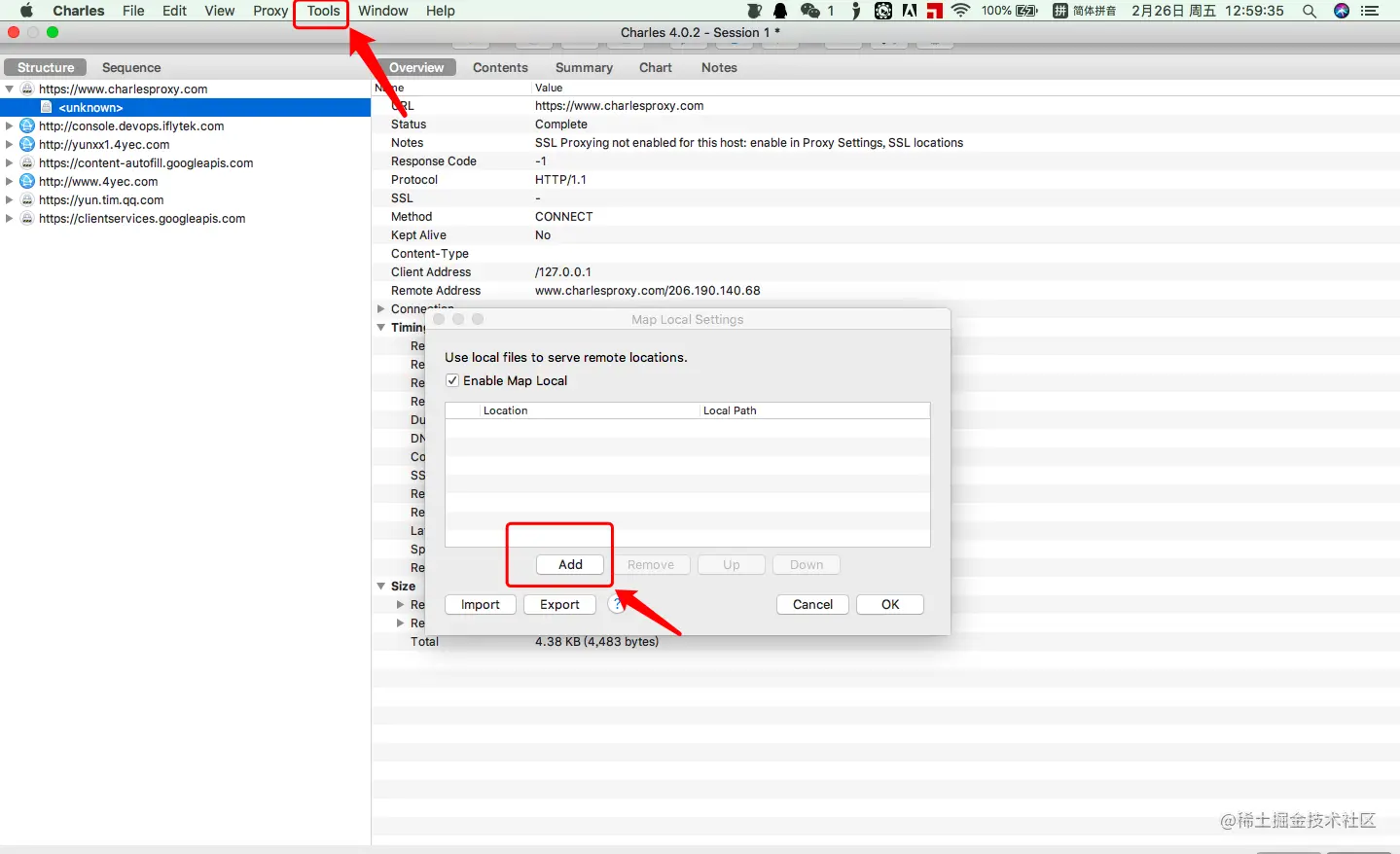
Task: Click the Local Path column header
Action: (815, 410)
